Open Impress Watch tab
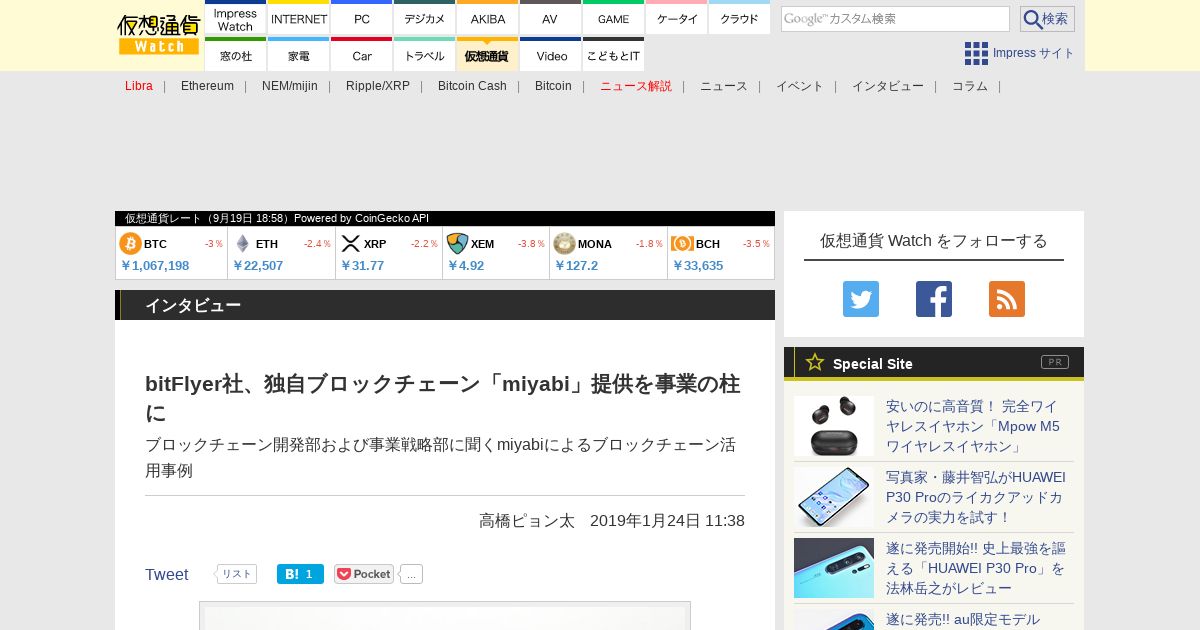This screenshot has height=630, width=1200. 235,19
